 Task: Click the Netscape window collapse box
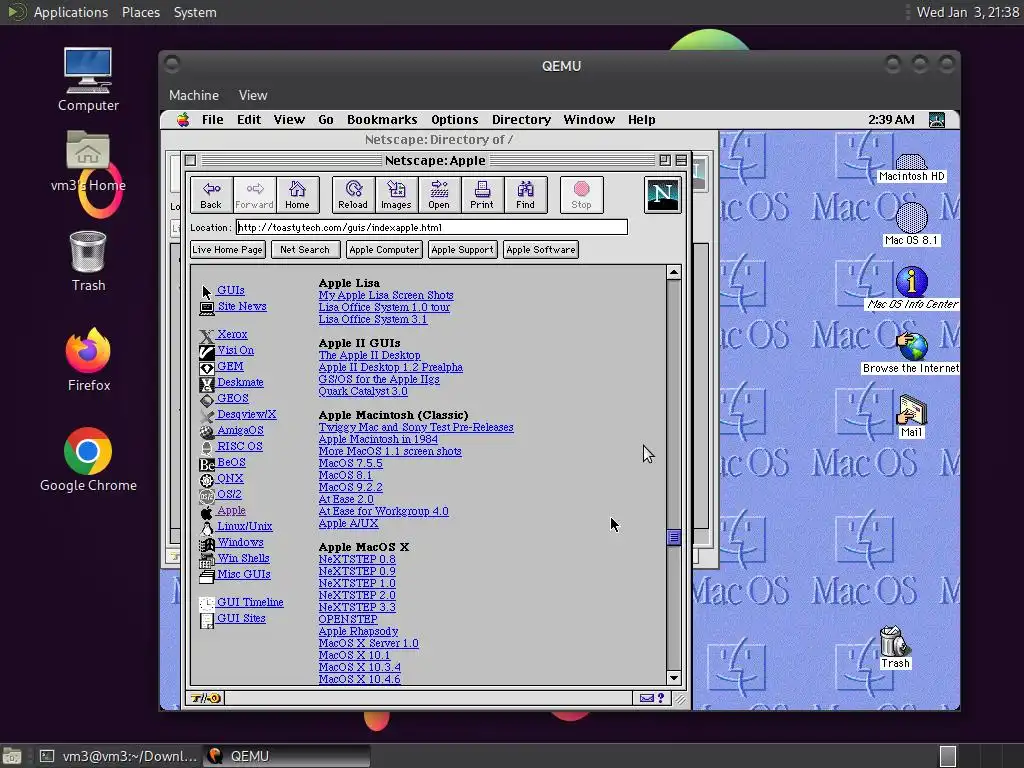click(x=681, y=160)
